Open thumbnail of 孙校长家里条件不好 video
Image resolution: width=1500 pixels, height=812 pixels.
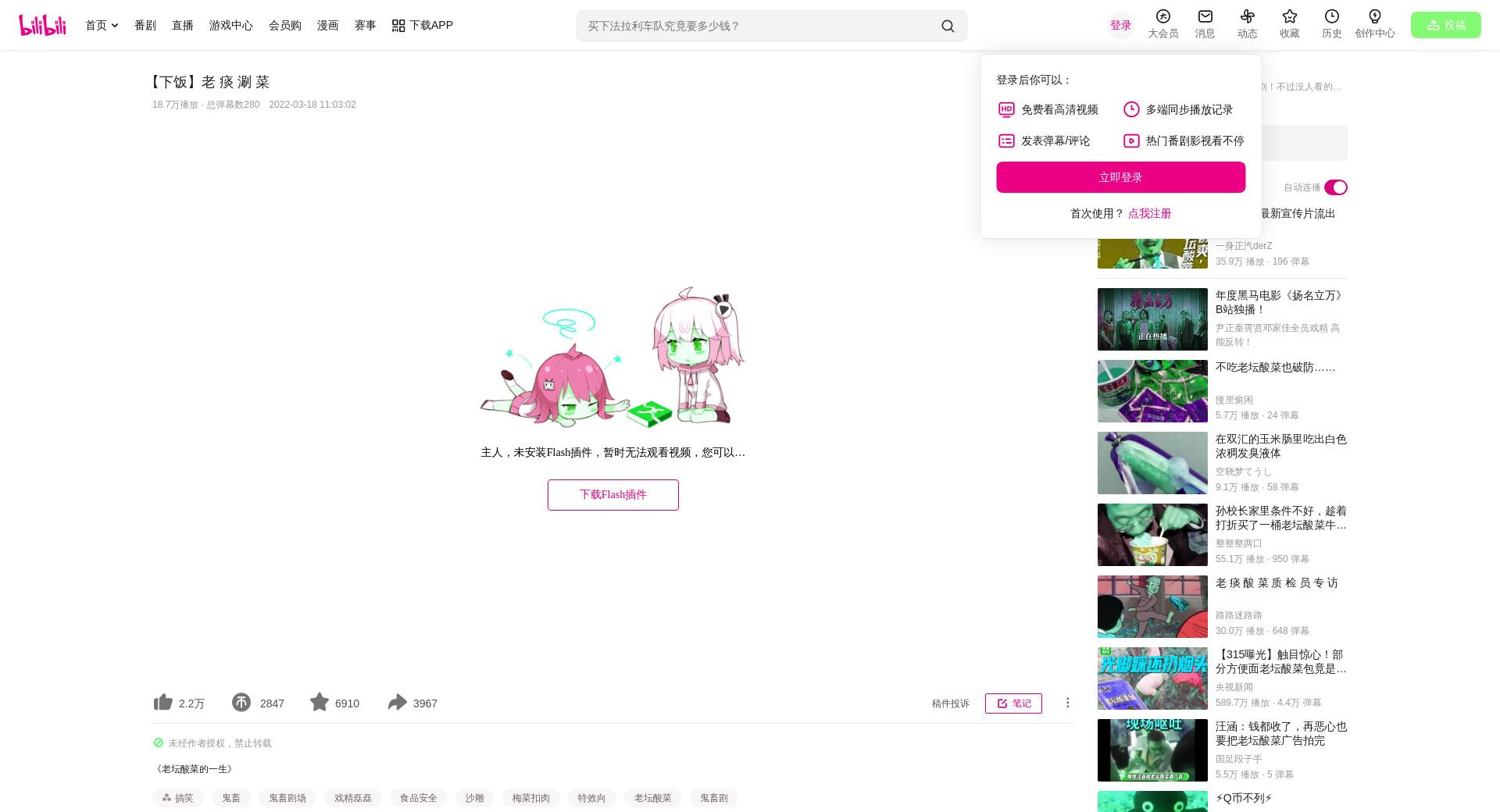tap(1152, 535)
